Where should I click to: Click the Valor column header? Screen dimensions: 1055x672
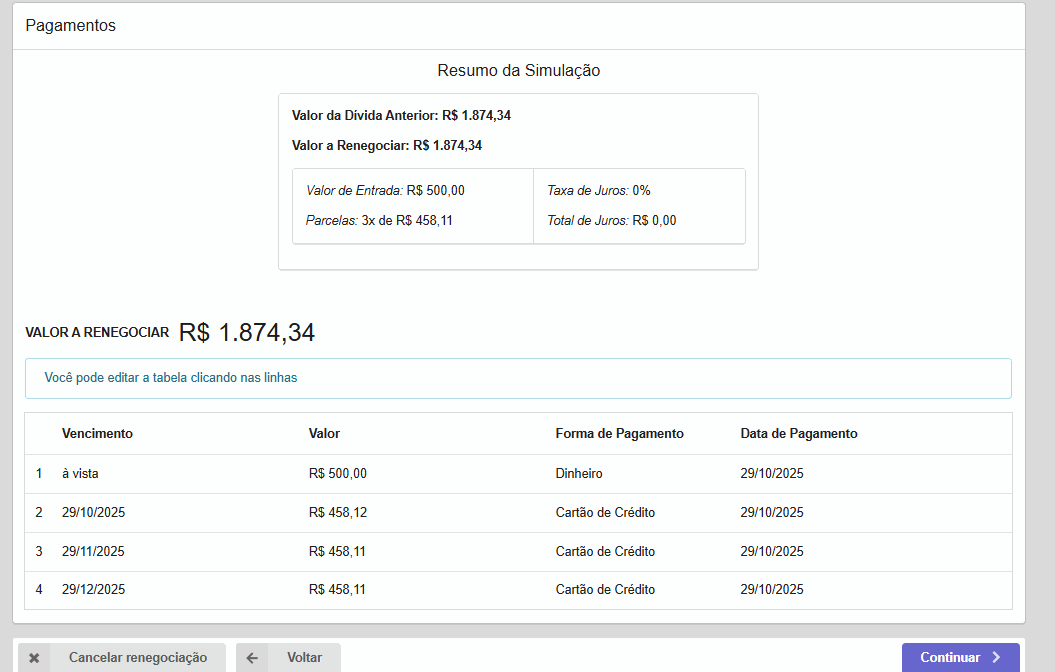(x=324, y=434)
